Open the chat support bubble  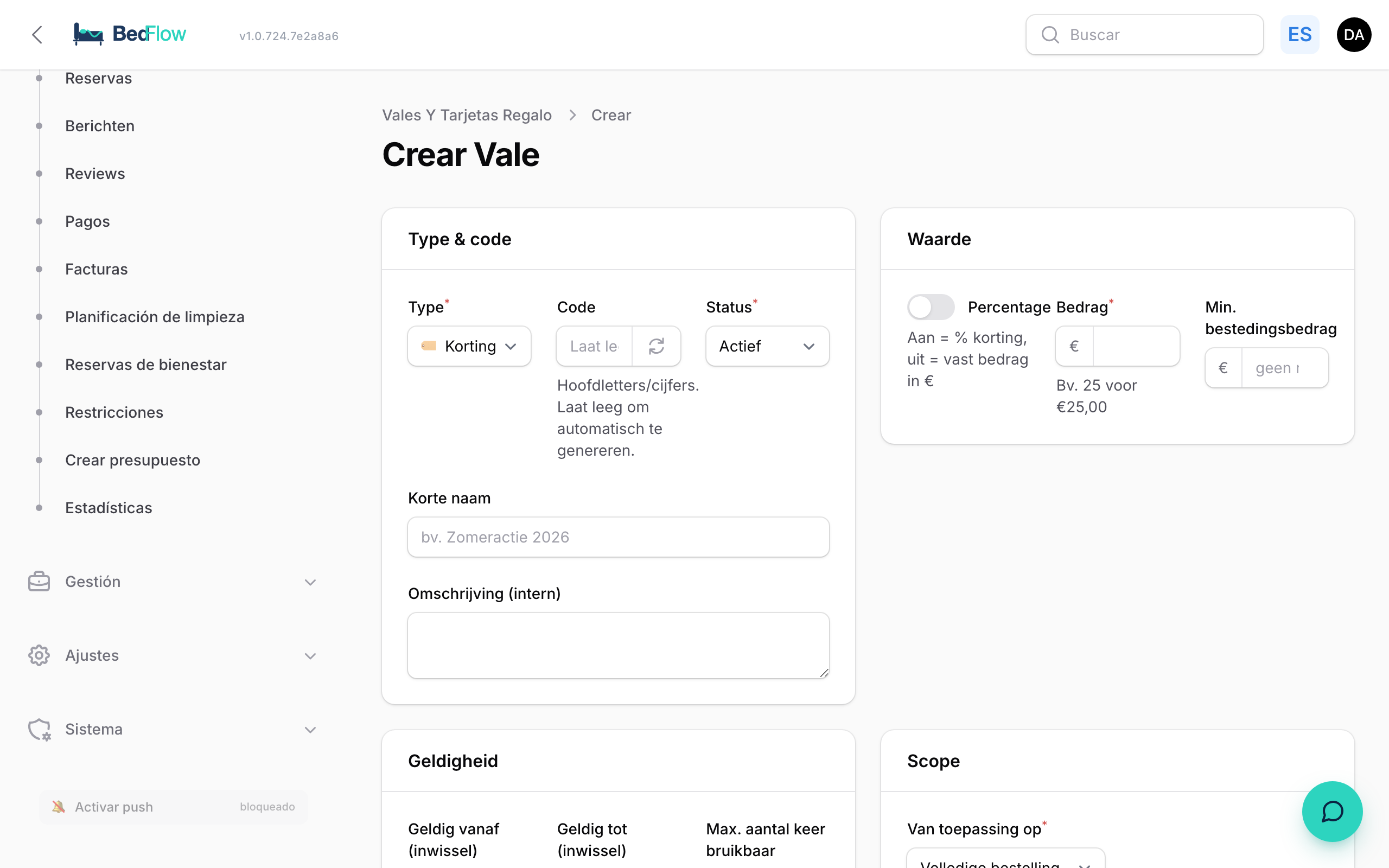pyautogui.click(x=1331, y=811)
